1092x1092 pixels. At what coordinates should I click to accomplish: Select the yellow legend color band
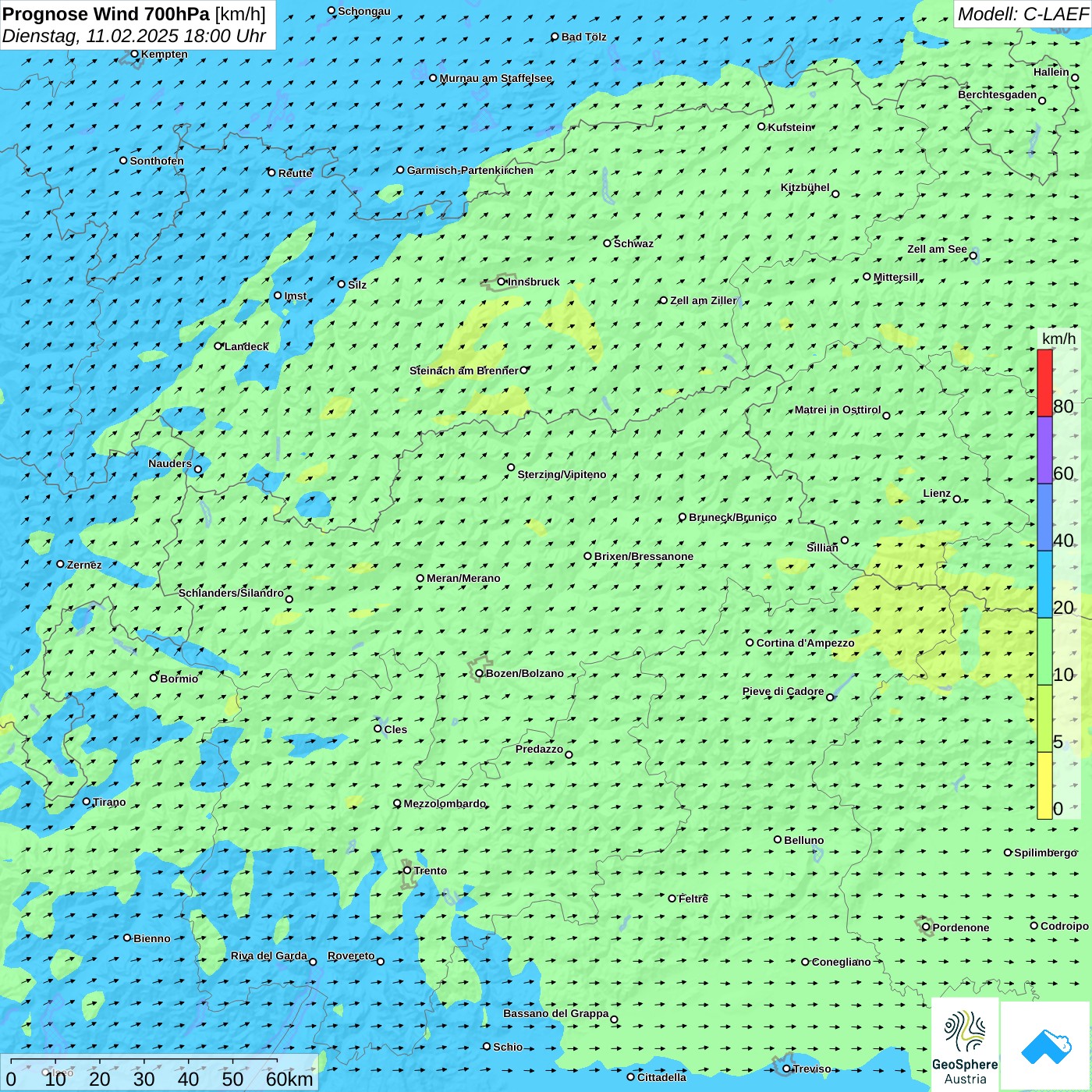tap(1044, 785)
